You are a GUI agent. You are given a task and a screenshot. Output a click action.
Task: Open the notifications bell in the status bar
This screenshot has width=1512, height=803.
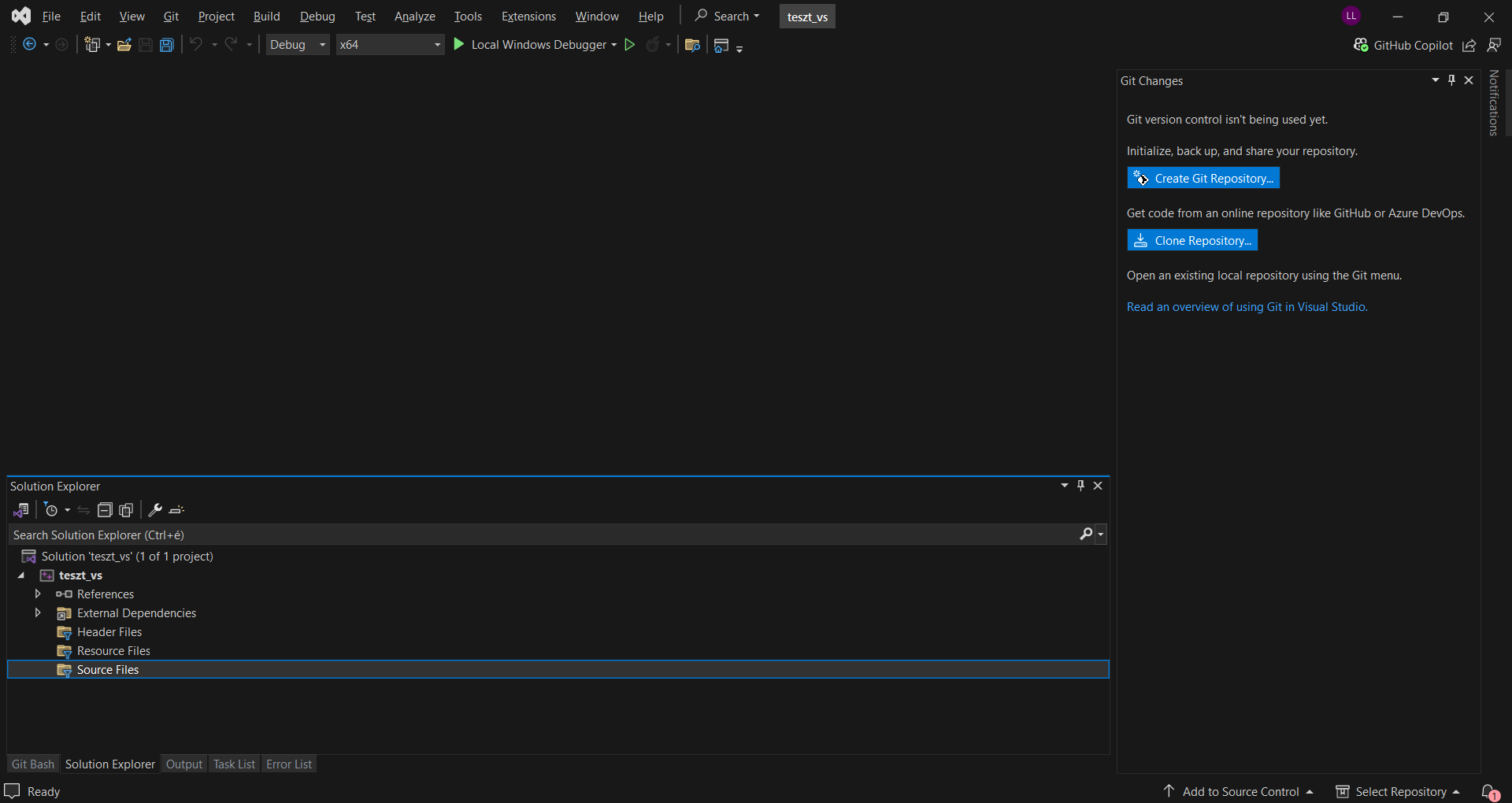[x=1488, y=791]
